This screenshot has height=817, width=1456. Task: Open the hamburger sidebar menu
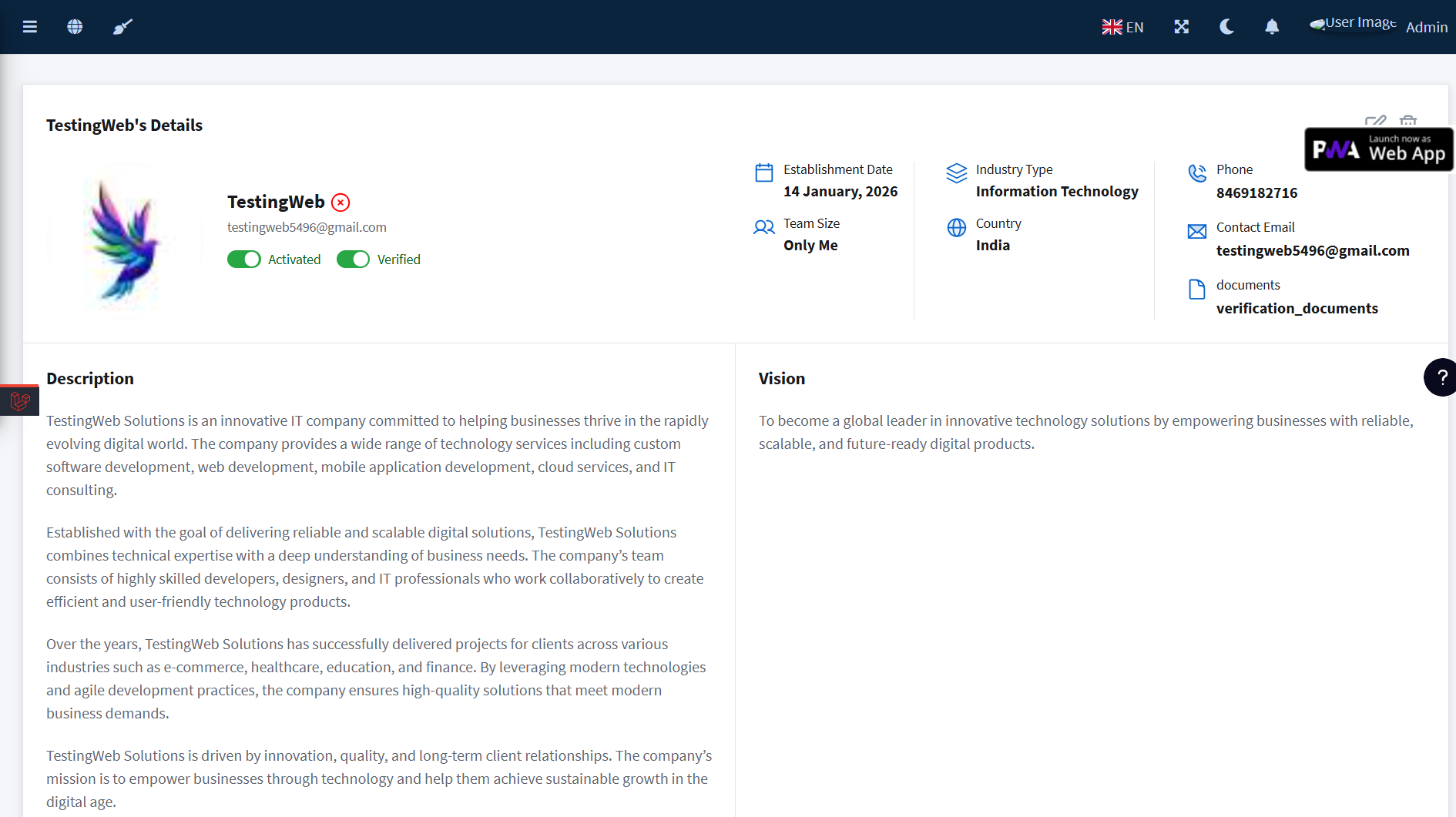[x=30, y=27]
